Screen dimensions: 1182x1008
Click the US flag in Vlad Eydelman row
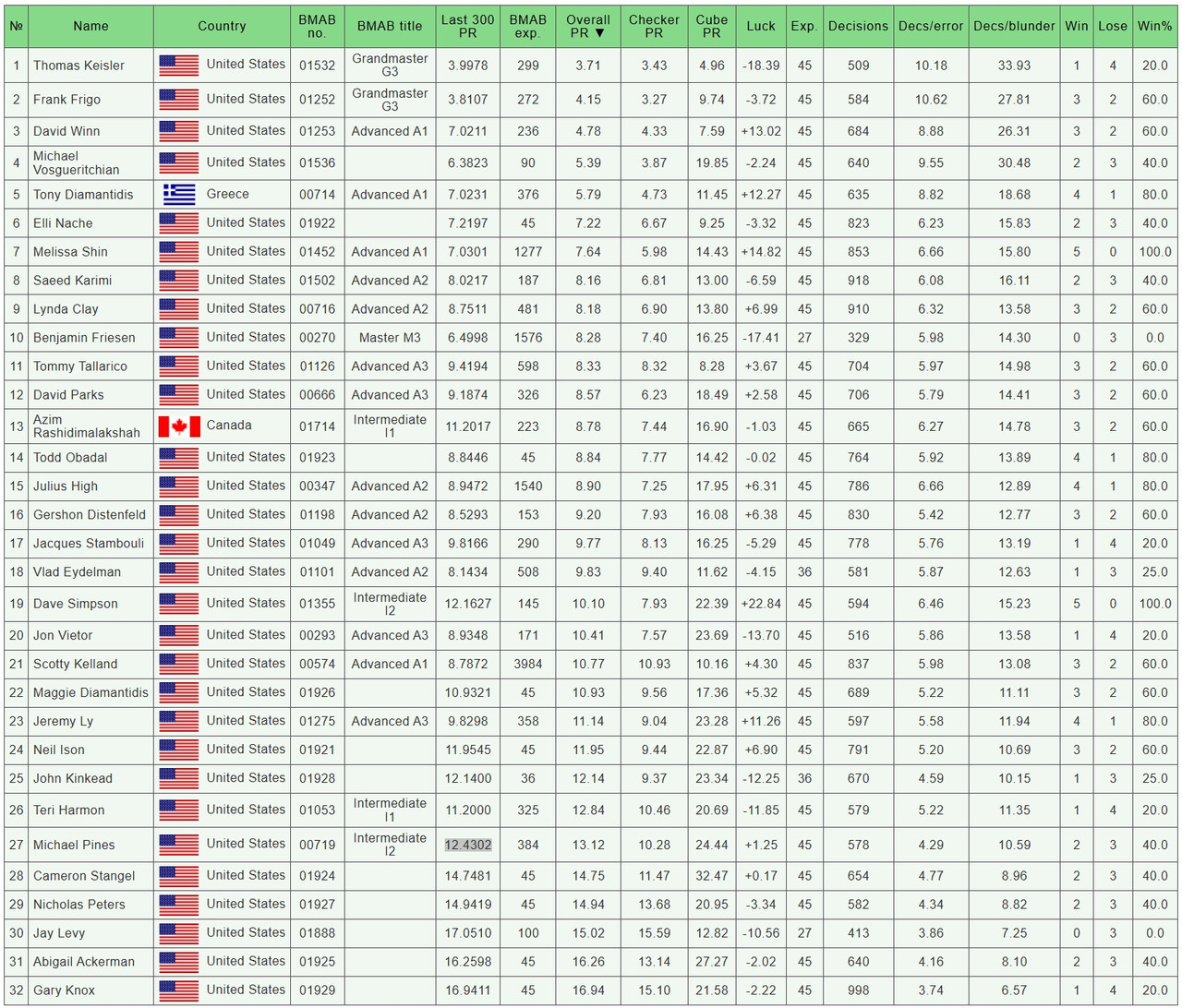(x=179, y=572)
